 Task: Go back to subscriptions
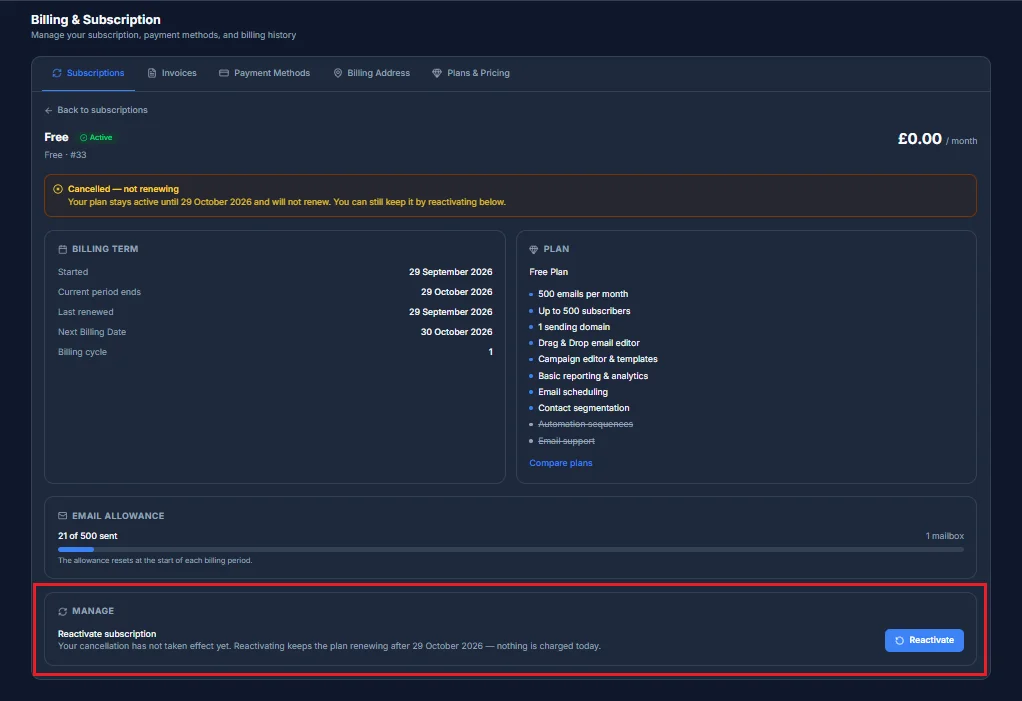pyautogui.click(x=96, y=110)
